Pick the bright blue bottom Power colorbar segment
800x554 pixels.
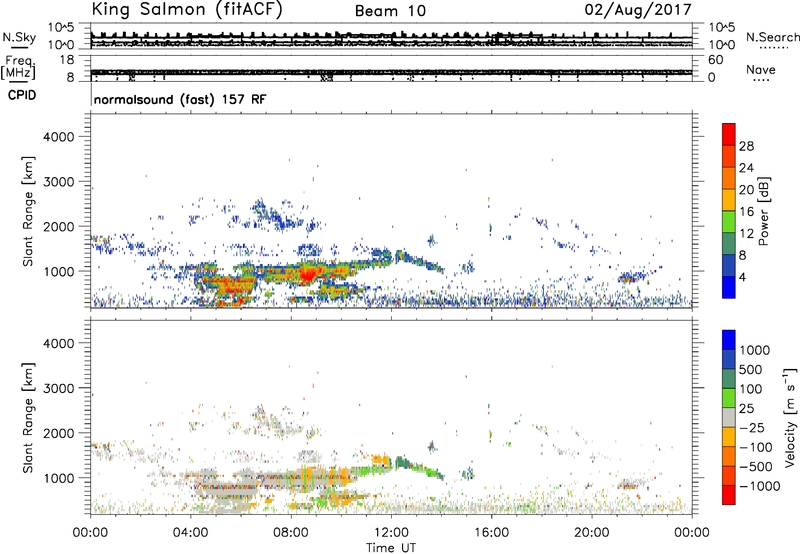pos(729,287)
